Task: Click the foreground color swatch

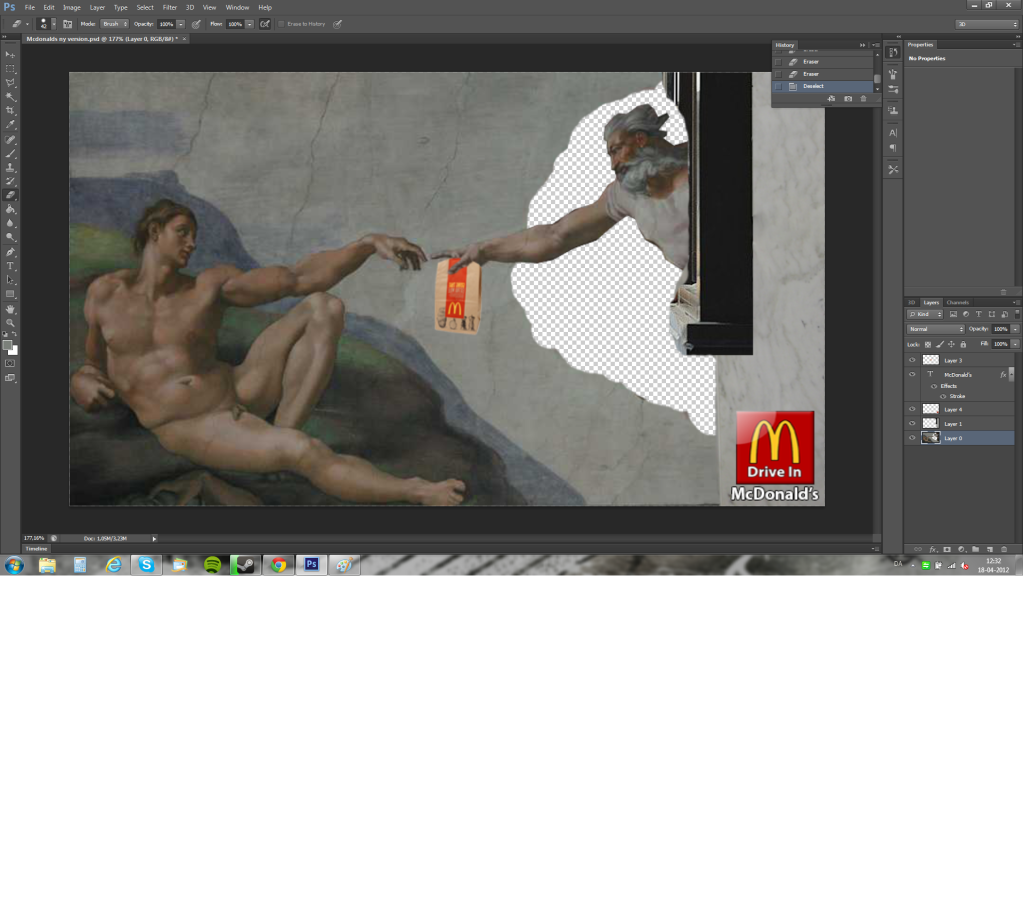Action: (x=7, y=345)
